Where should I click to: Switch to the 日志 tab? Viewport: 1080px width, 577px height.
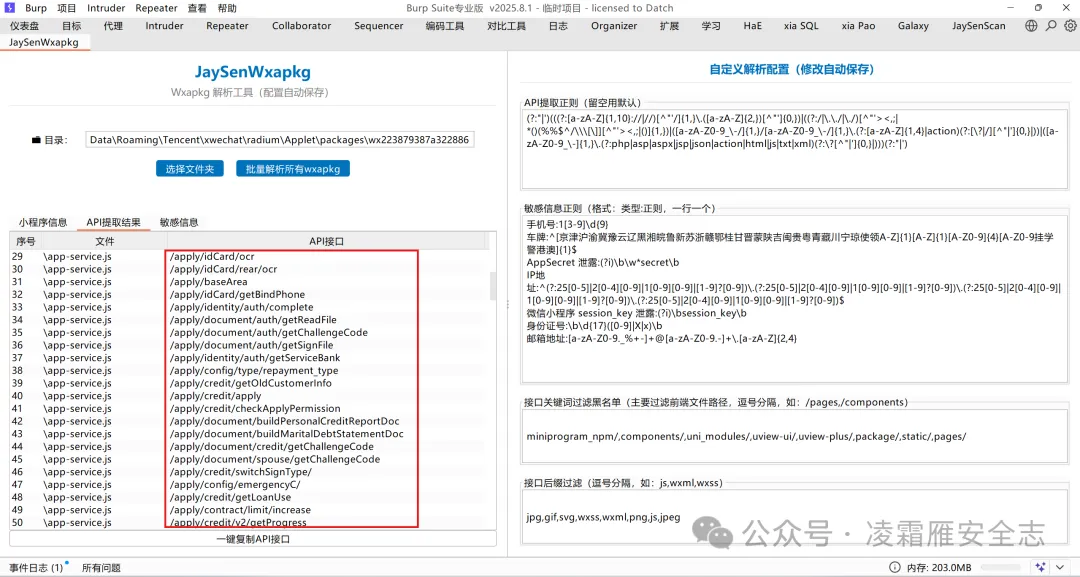pyautogui.click(x=558, y=25)
